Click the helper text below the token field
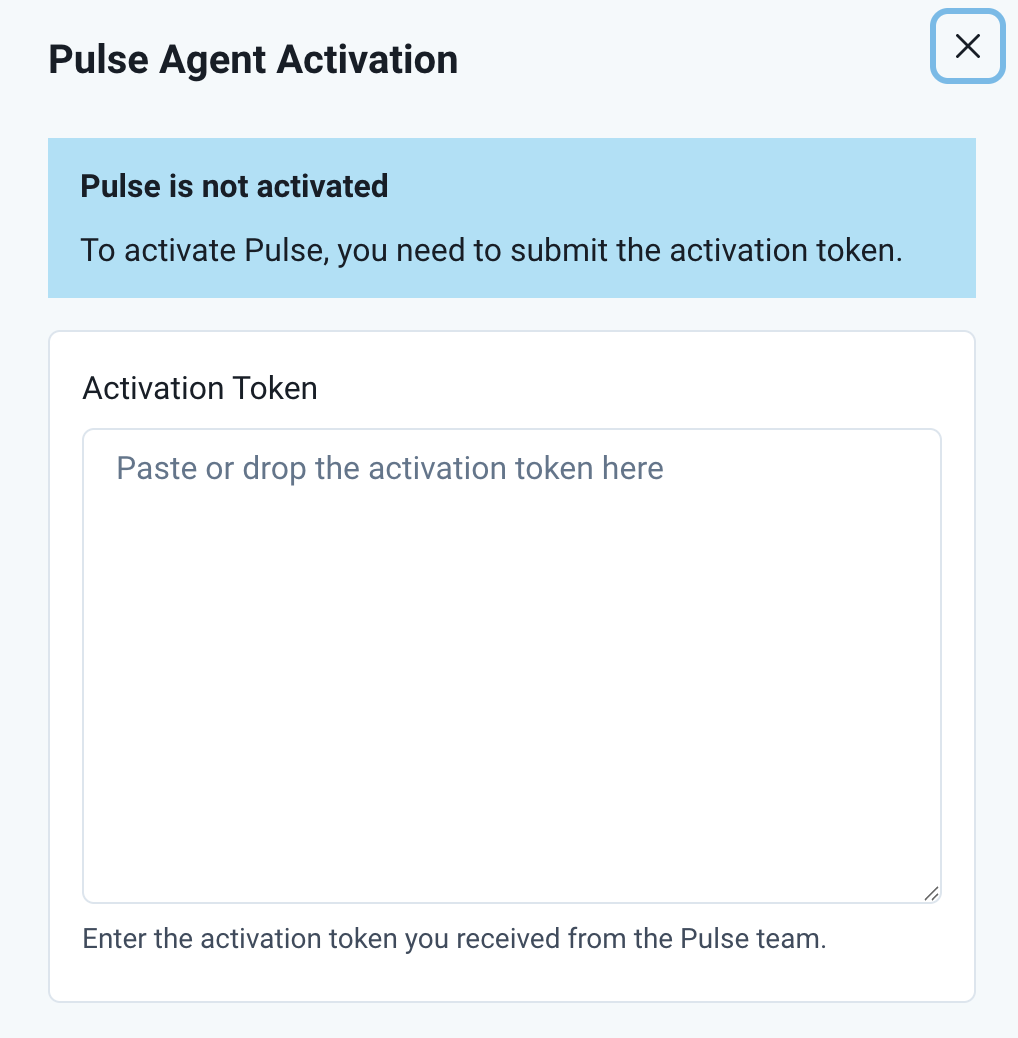 tap(454, 939)
